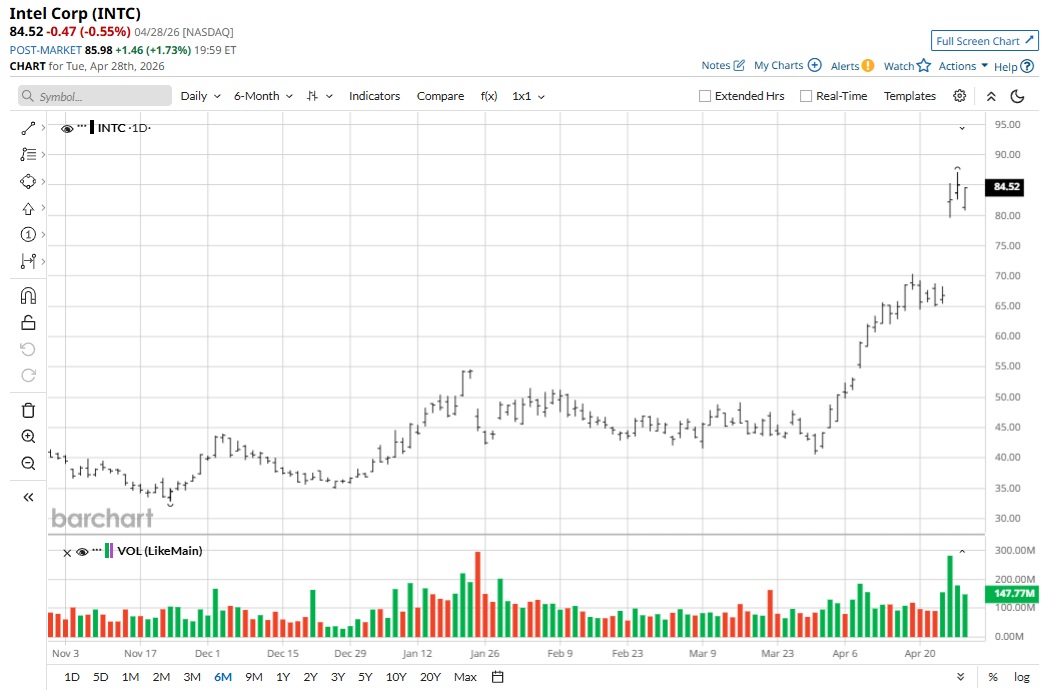Open the f(x) expressions menu
This screenshot has width=1059, height=697.
[489, 96]
